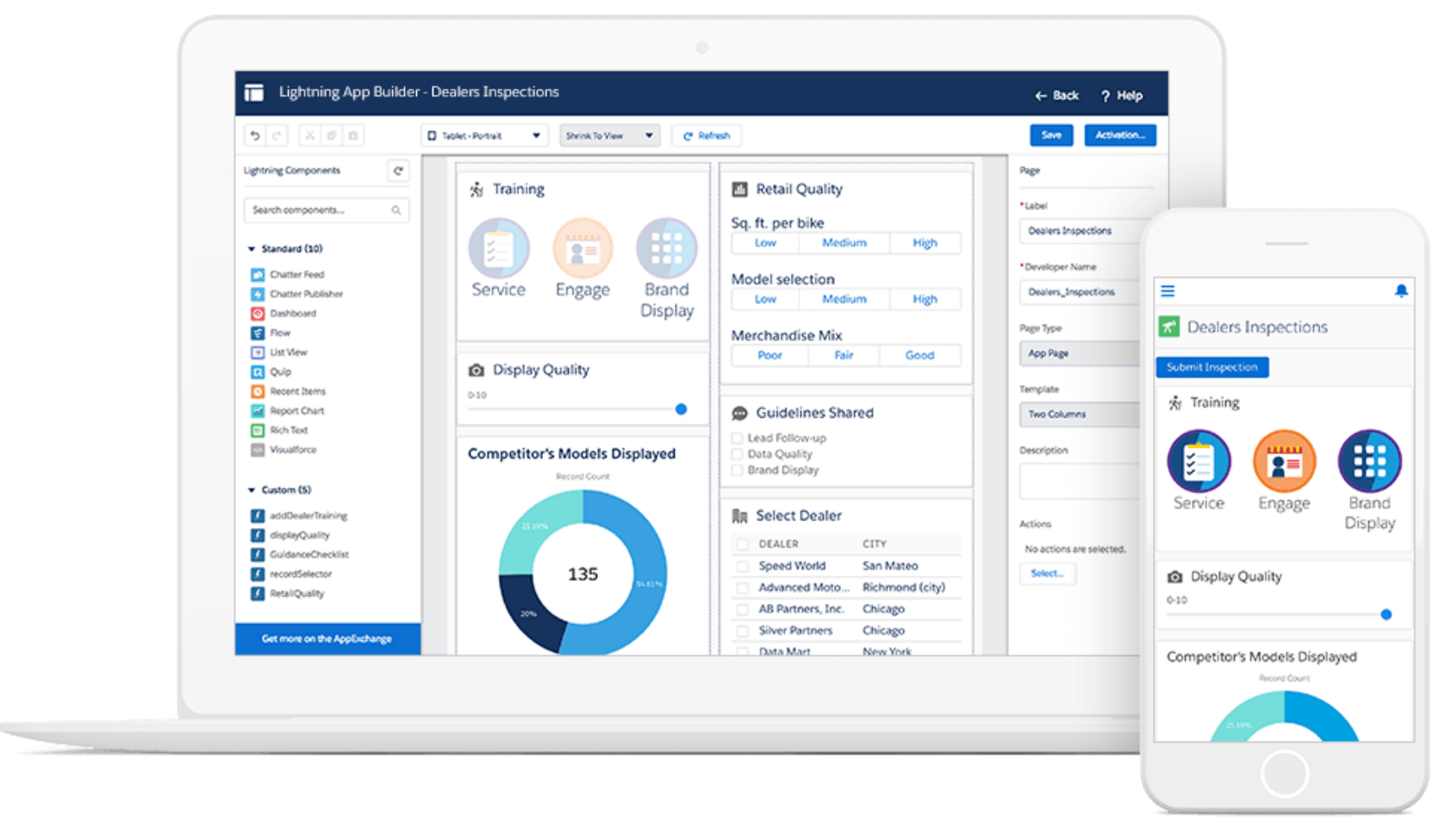Open the Tablet - Portrait device dropdown
The height and width of the screenshot is (840, 1439).
click(x=484, y=135)
